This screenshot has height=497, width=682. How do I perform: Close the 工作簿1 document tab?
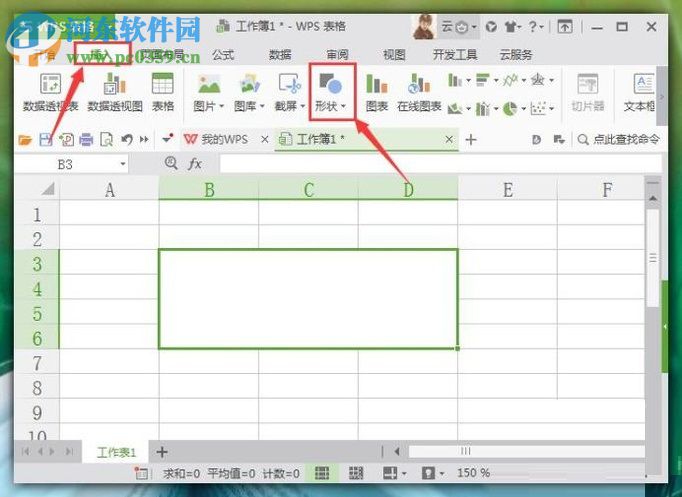[449, 140]
